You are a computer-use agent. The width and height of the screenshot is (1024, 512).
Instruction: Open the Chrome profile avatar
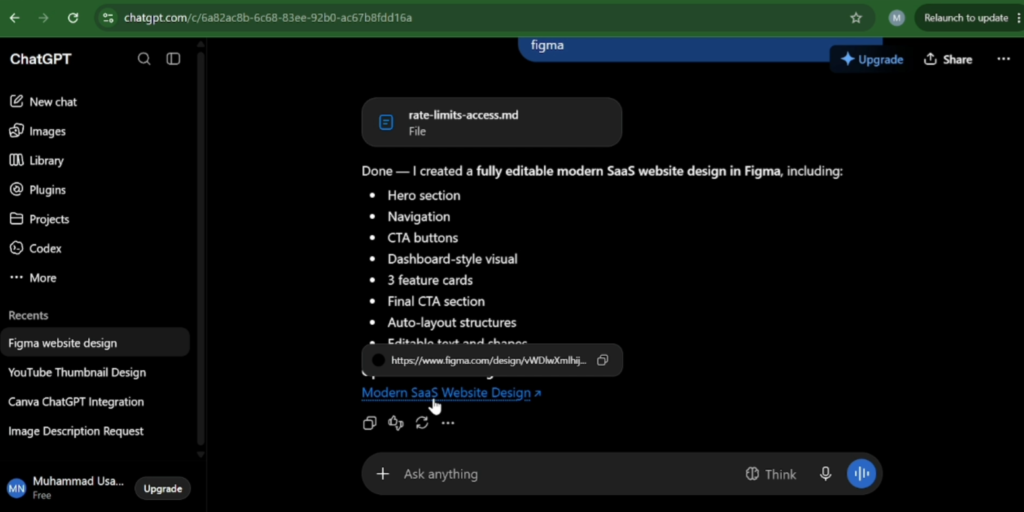tap(897, 18)
